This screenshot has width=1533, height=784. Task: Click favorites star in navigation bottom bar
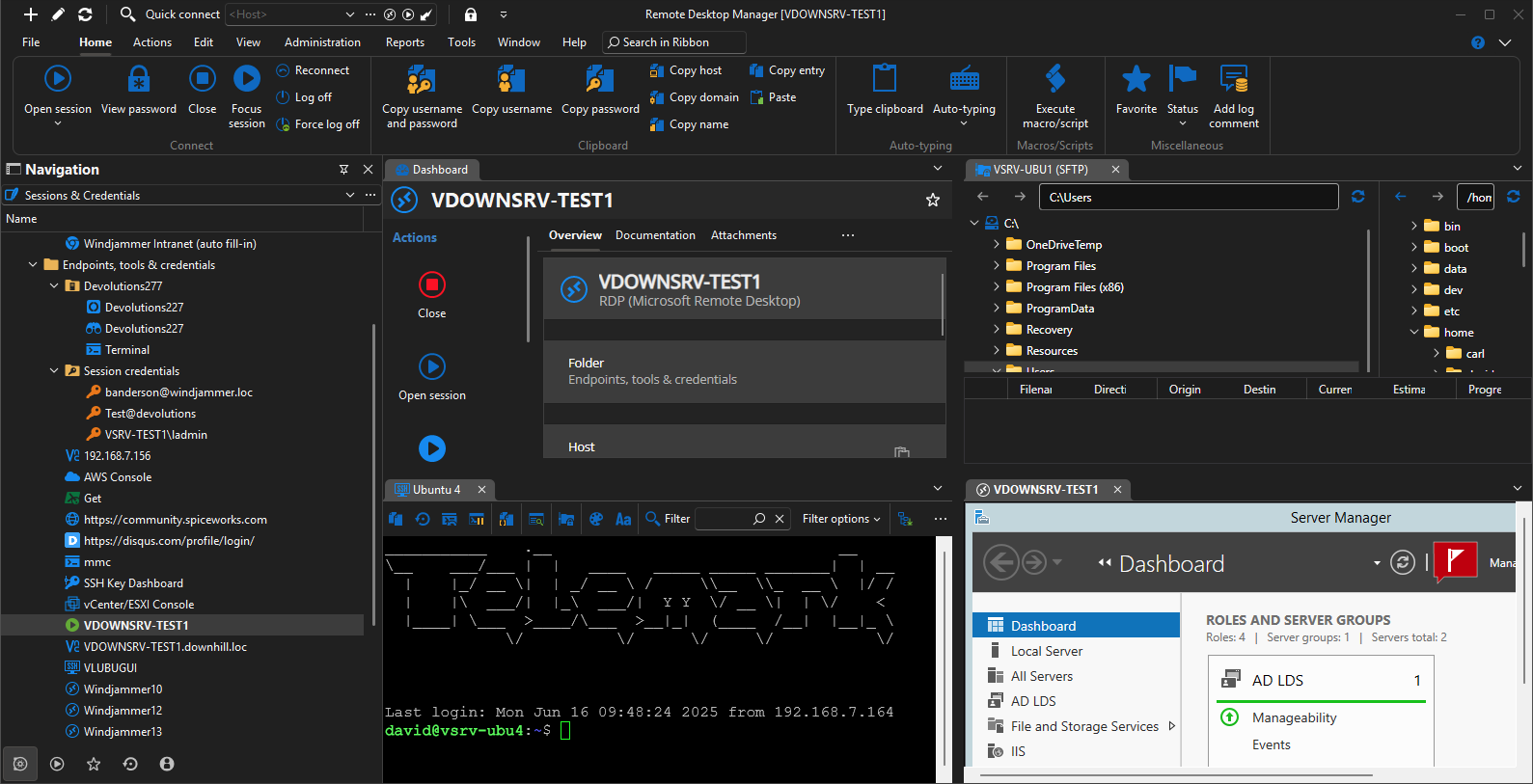pyautogui.click(x=94, y=764)
